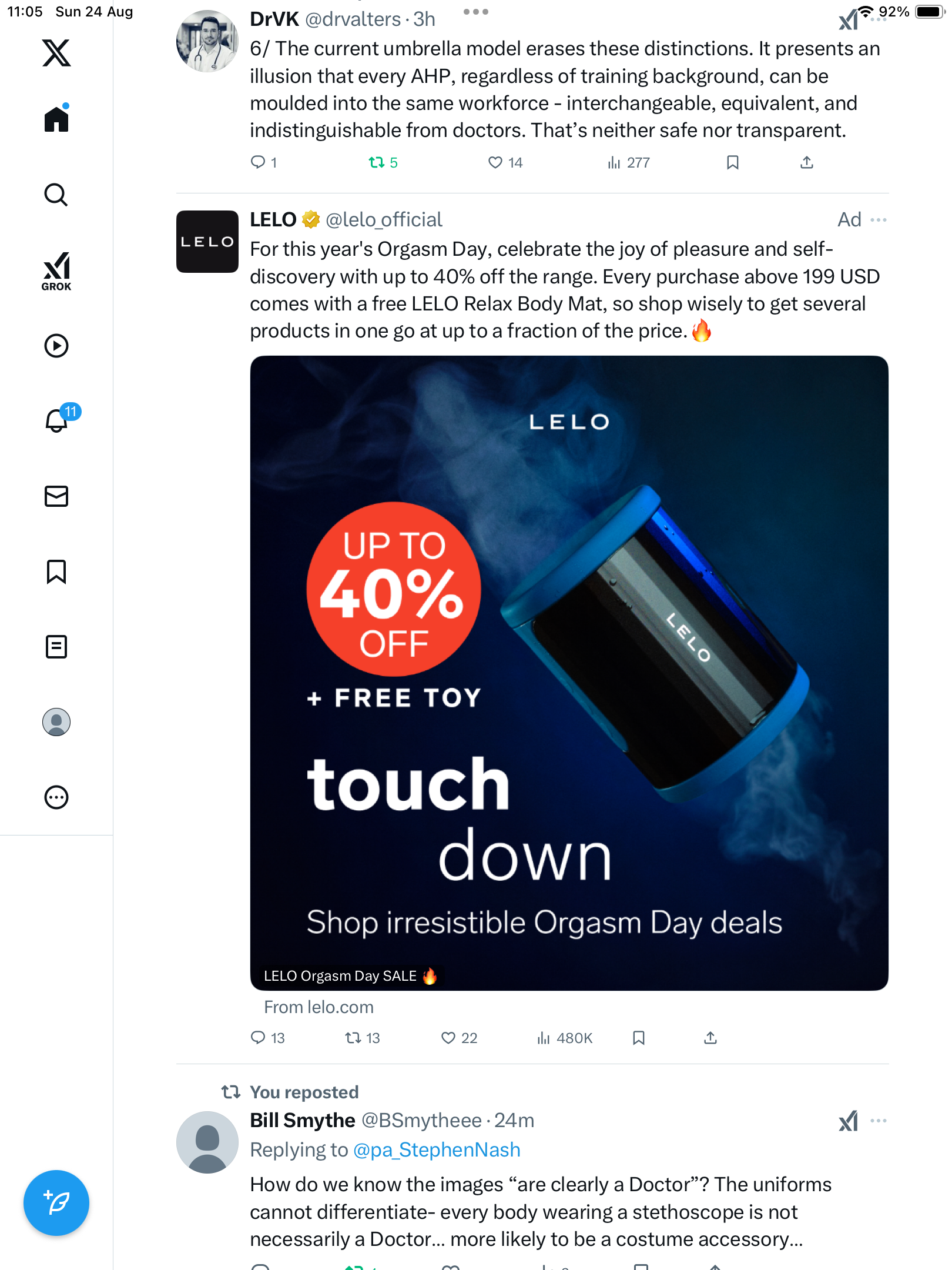Open the Notifications bell with 11 badge
This screenshot has height=1270, width=952.
click(x=56, y=420)
